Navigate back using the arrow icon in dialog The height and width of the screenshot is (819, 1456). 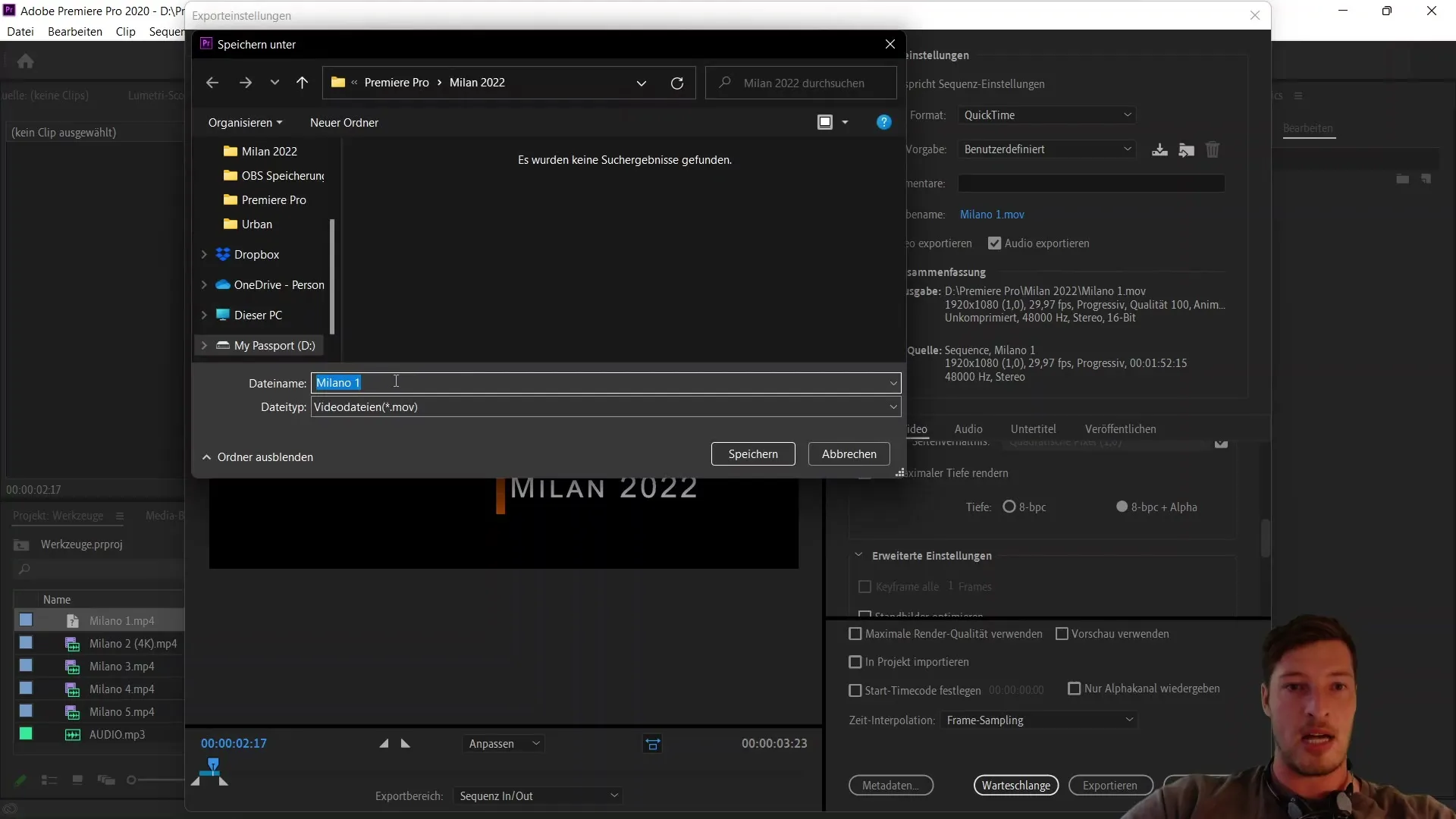(x=212, y=83)
